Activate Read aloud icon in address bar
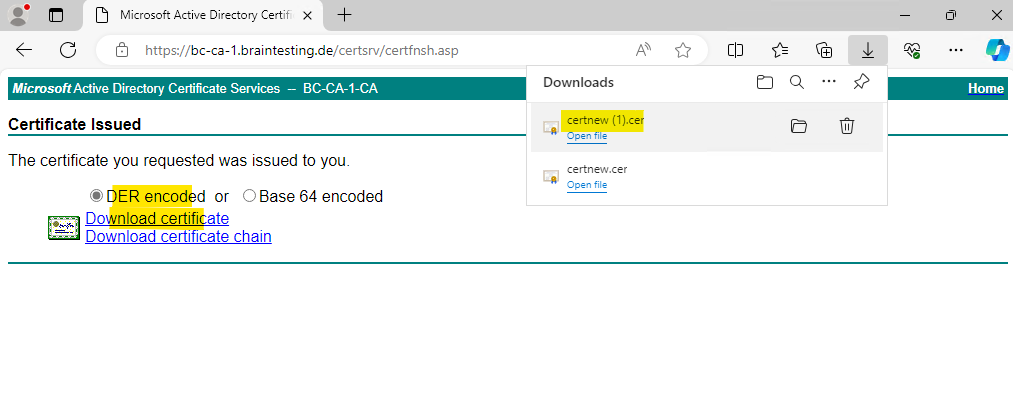The image size is (1013, 416). point(643,50)
